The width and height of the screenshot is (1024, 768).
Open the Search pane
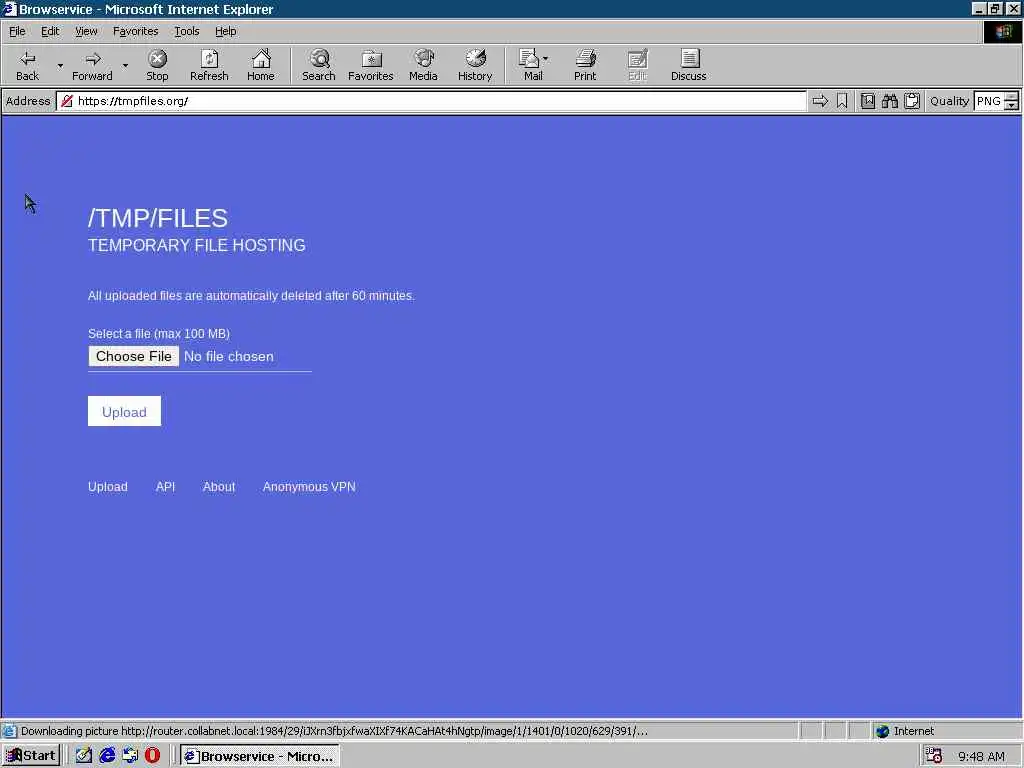tap(319, 65)
